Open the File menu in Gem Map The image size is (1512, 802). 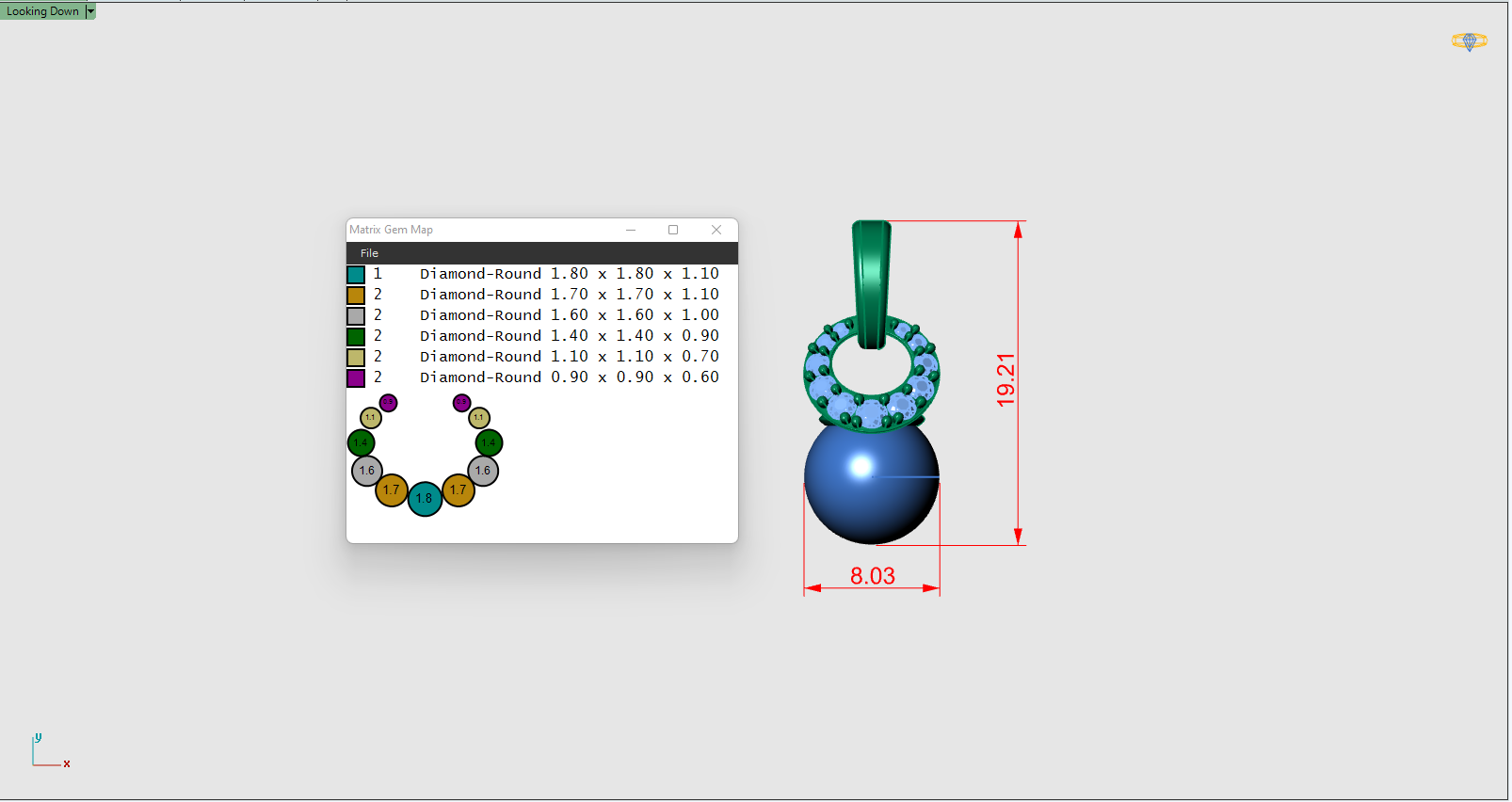(369, 253)
